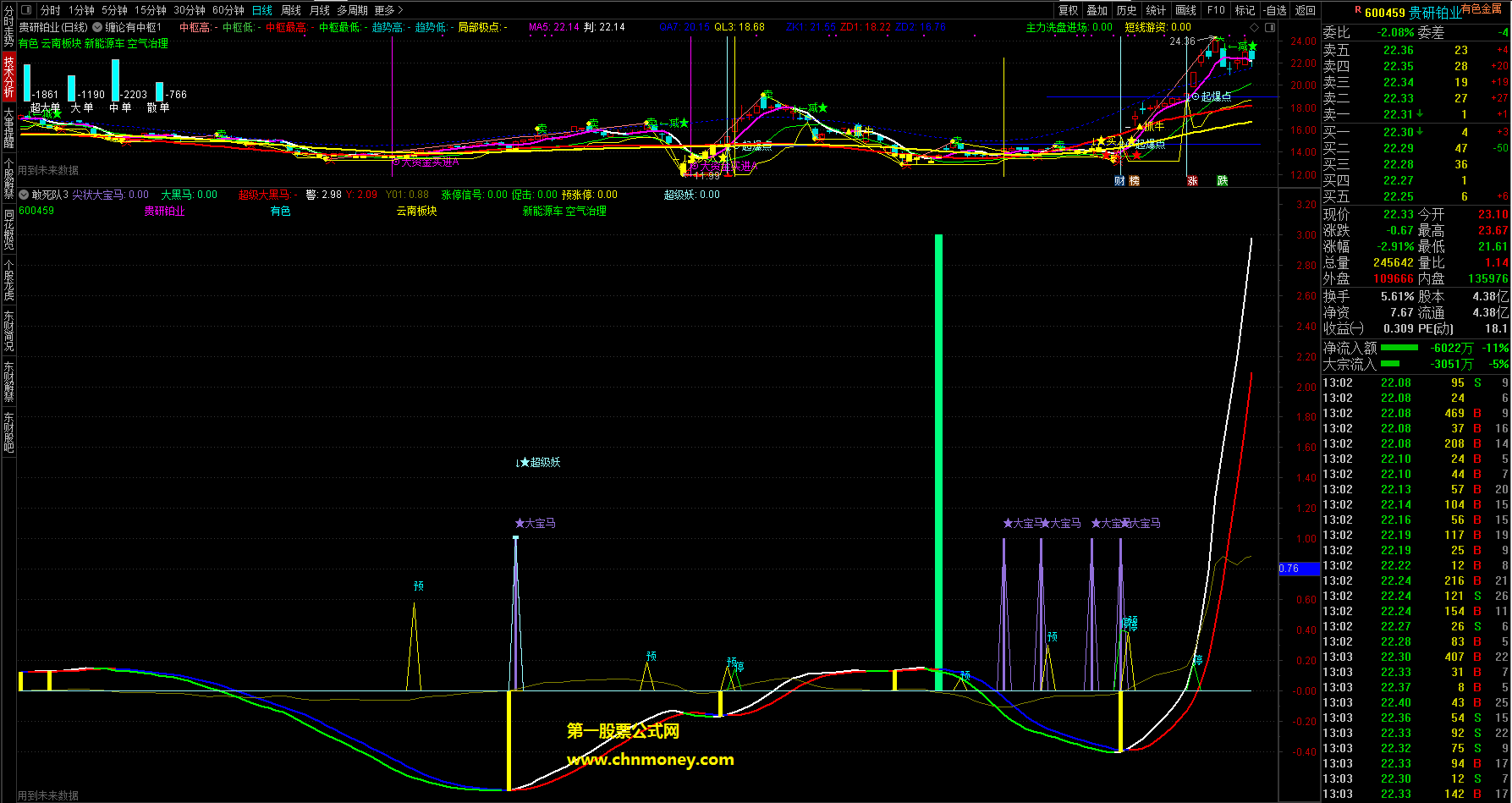1512x803 pixels.
Task: Click the 复权 button
Action: (x=1069, y=10)
